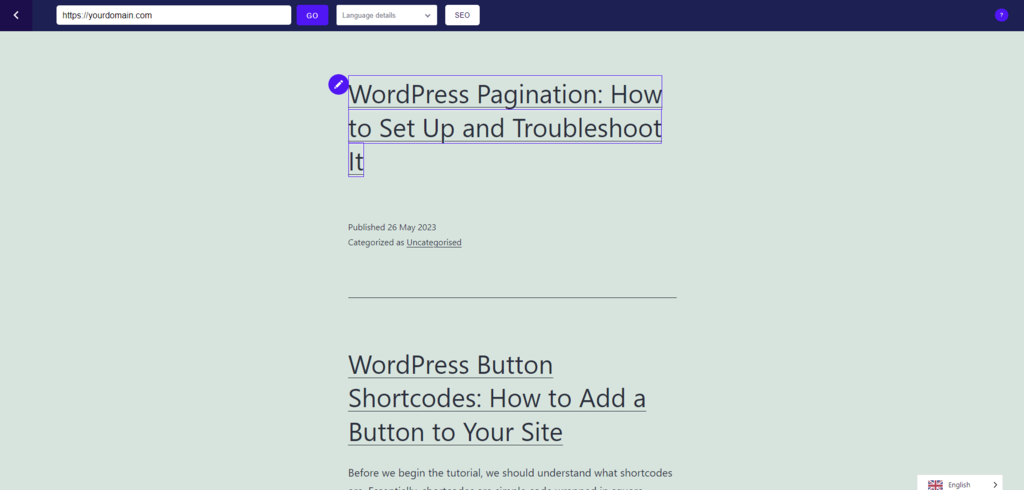Expand the English language switcher arrow
The width and height of the screenshot is (1024, 490).
995,485
